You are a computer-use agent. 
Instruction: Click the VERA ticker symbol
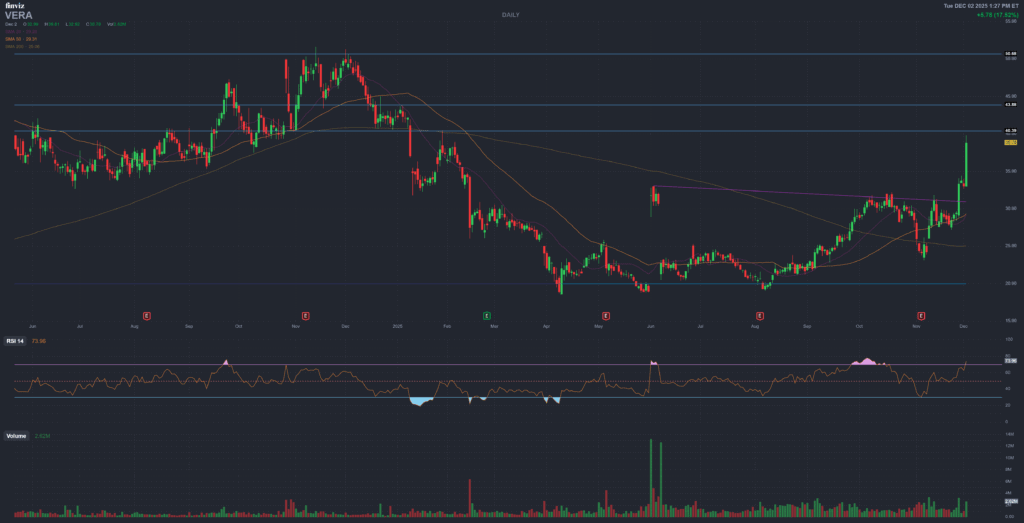tap(19, 16)
